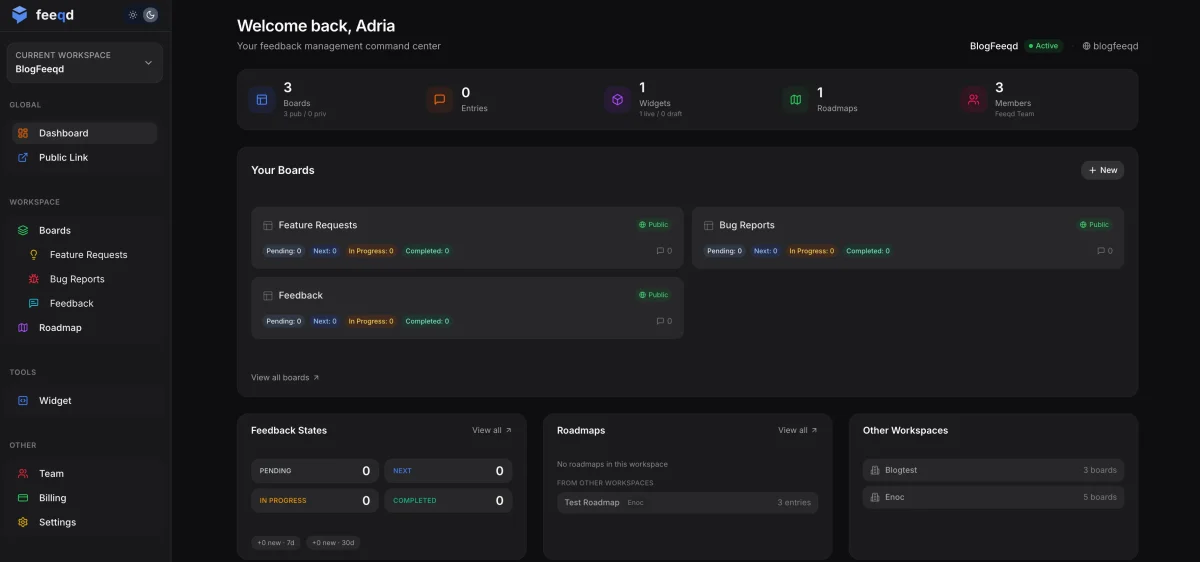Click the message icon beside sidebar Feedback

34,303
